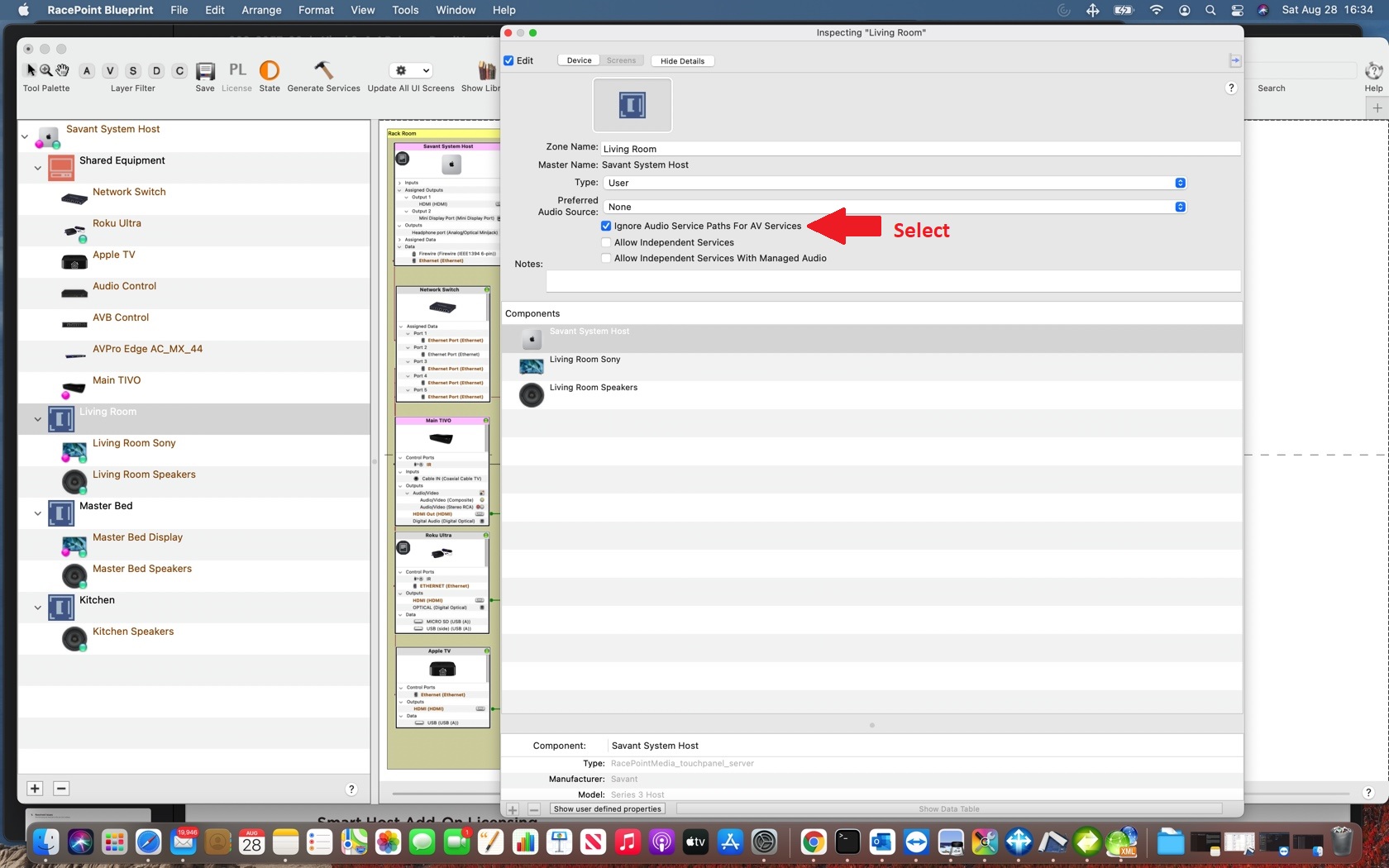Image resolution: width=1389 pixels, height=868 pixels.
Task: Select the Master Bed Display icon
Action: [74, 546]
